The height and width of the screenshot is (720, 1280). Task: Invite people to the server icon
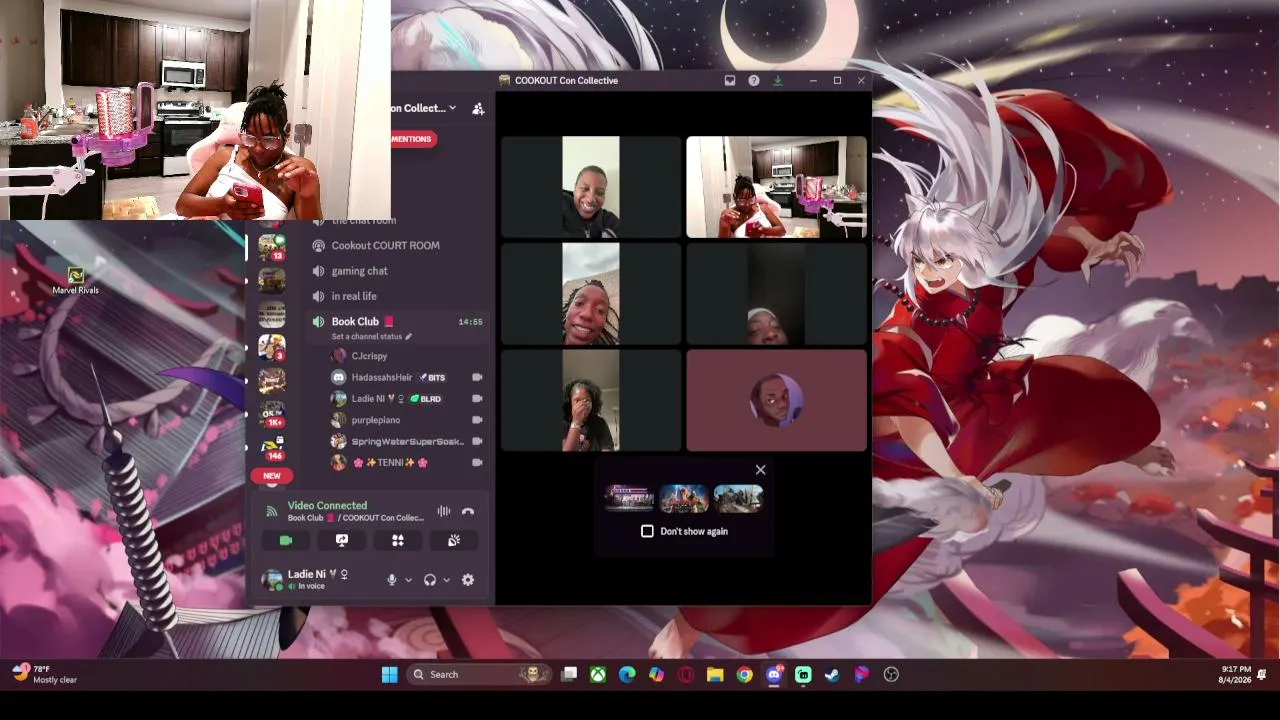click(478, 108)
